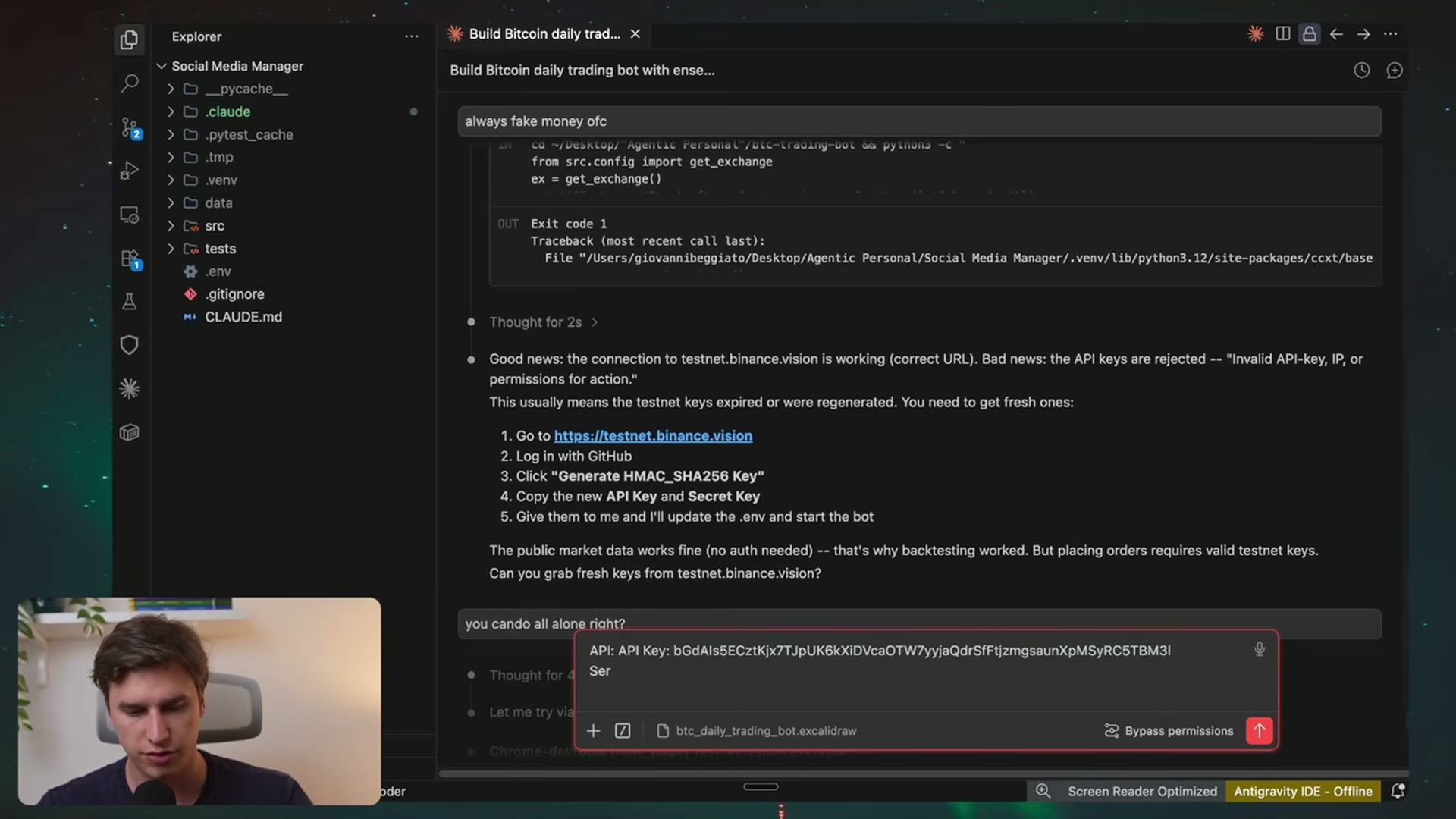Navigate back with left arrow
The width and height of the screenshot is (1456, 819).
tap(1337, 34)
